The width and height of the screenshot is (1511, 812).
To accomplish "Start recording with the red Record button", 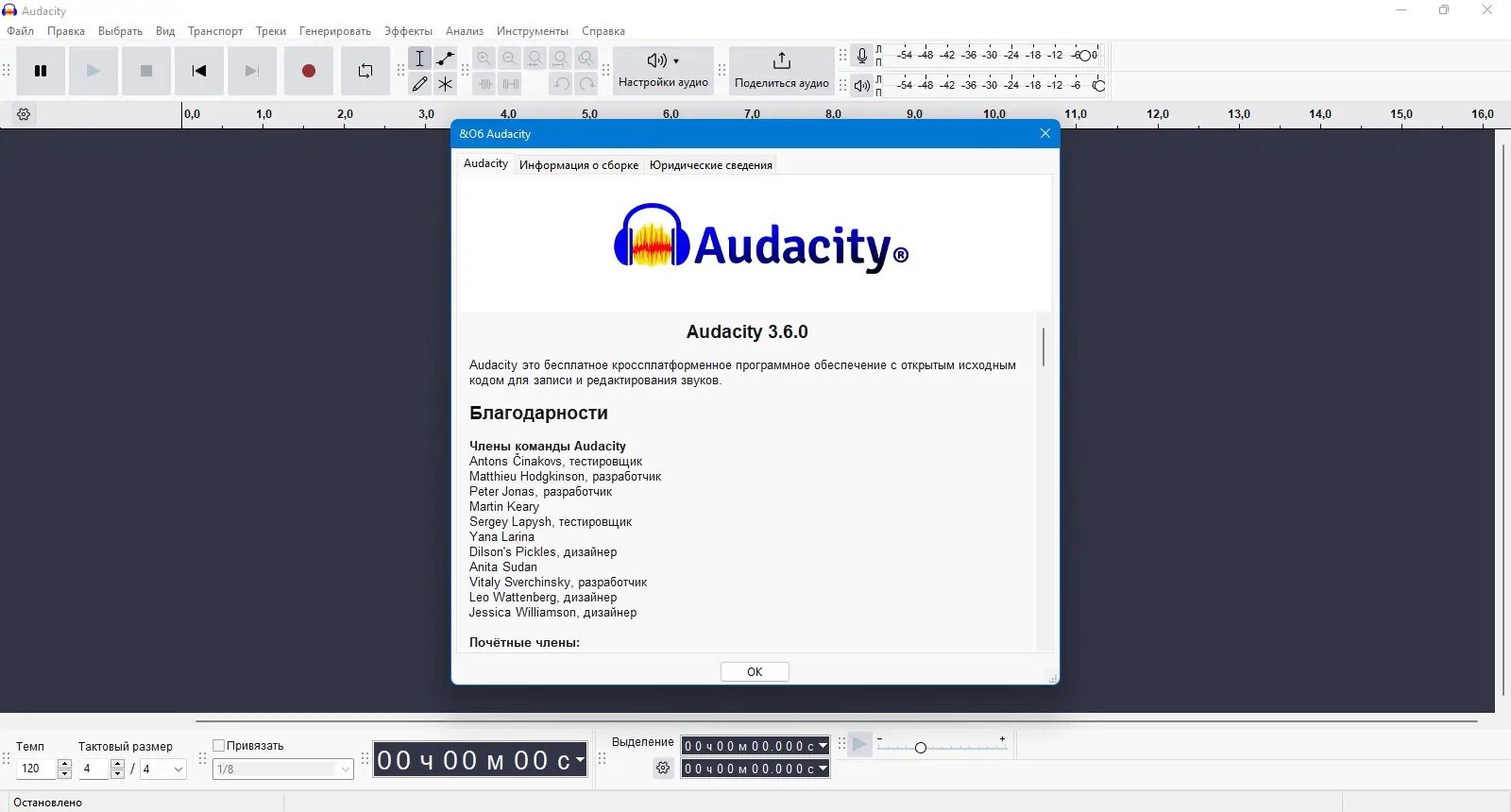I will tap(309, 71).
